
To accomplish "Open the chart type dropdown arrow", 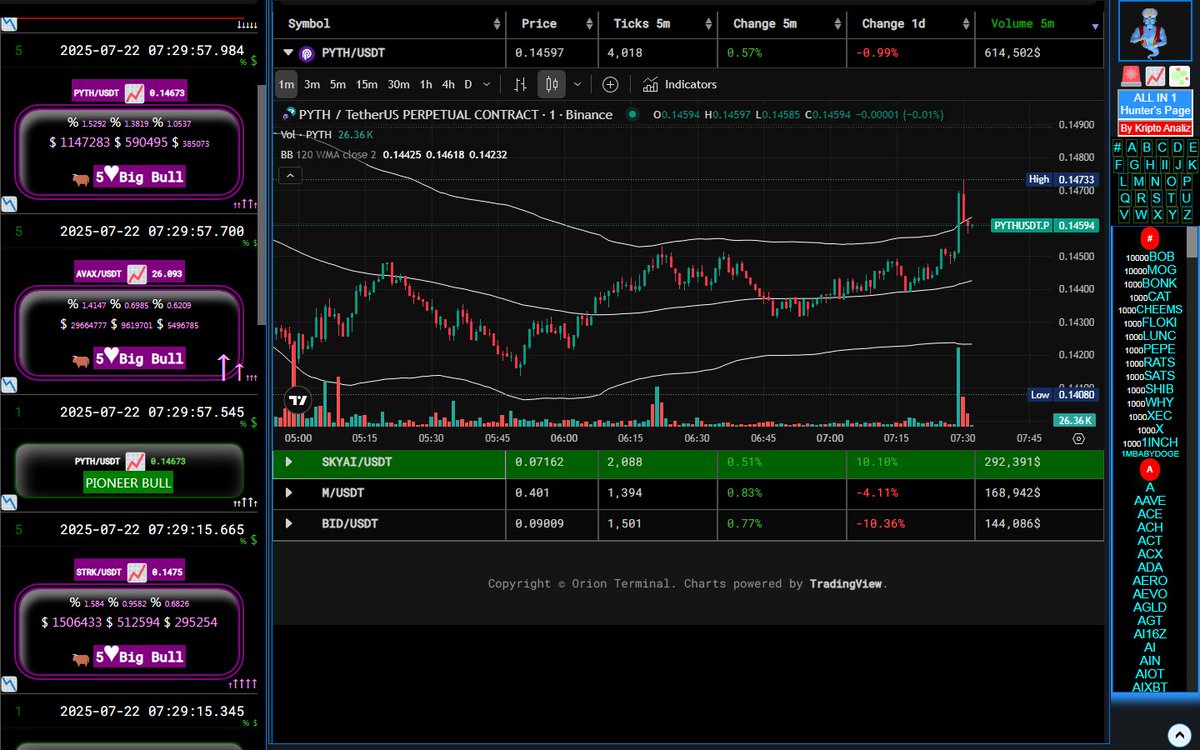I will pos(575,85).
